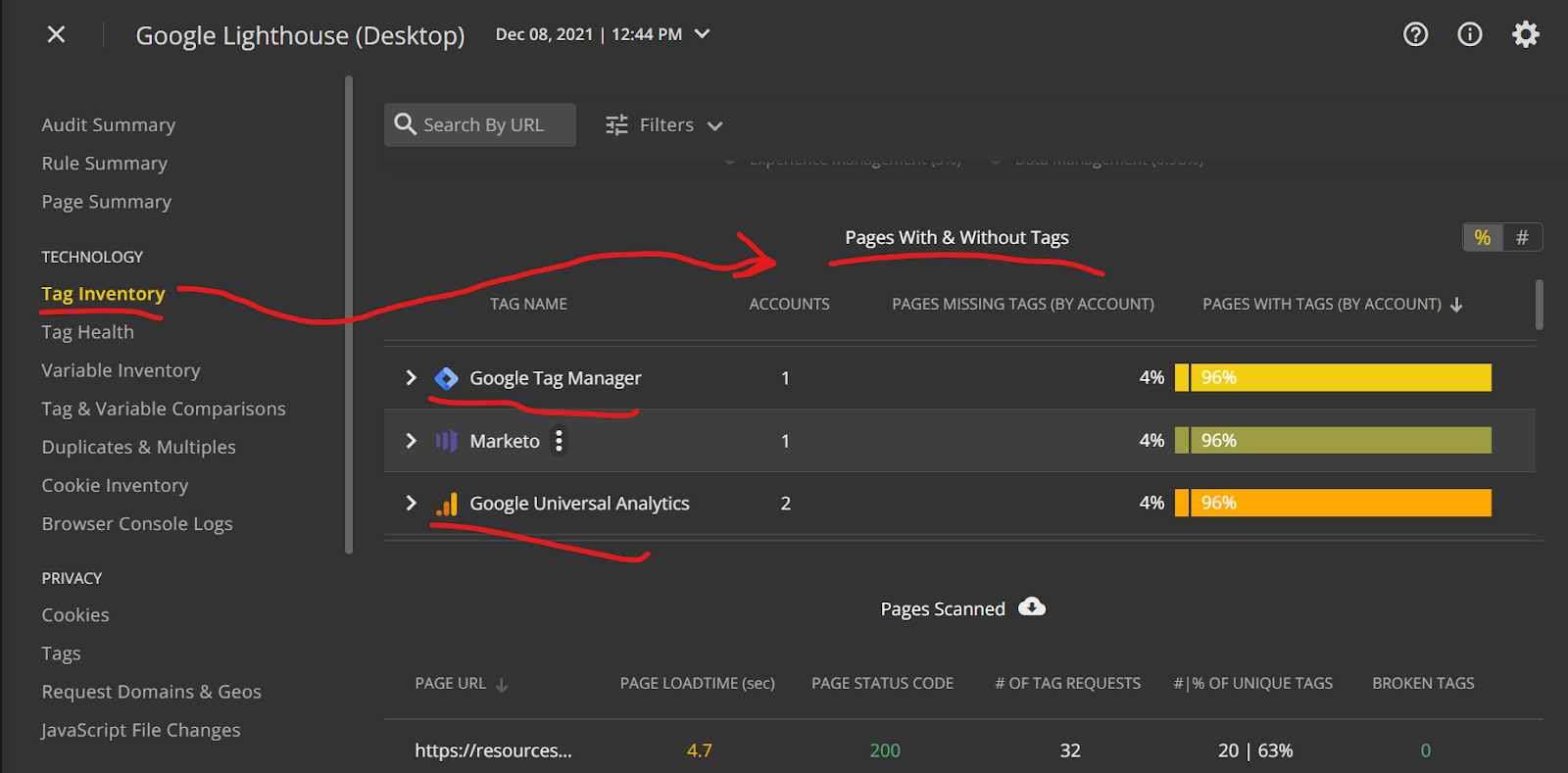Open Tag Health report
The width and height of the screenshot is (1568, 773).
click(88, 332)
